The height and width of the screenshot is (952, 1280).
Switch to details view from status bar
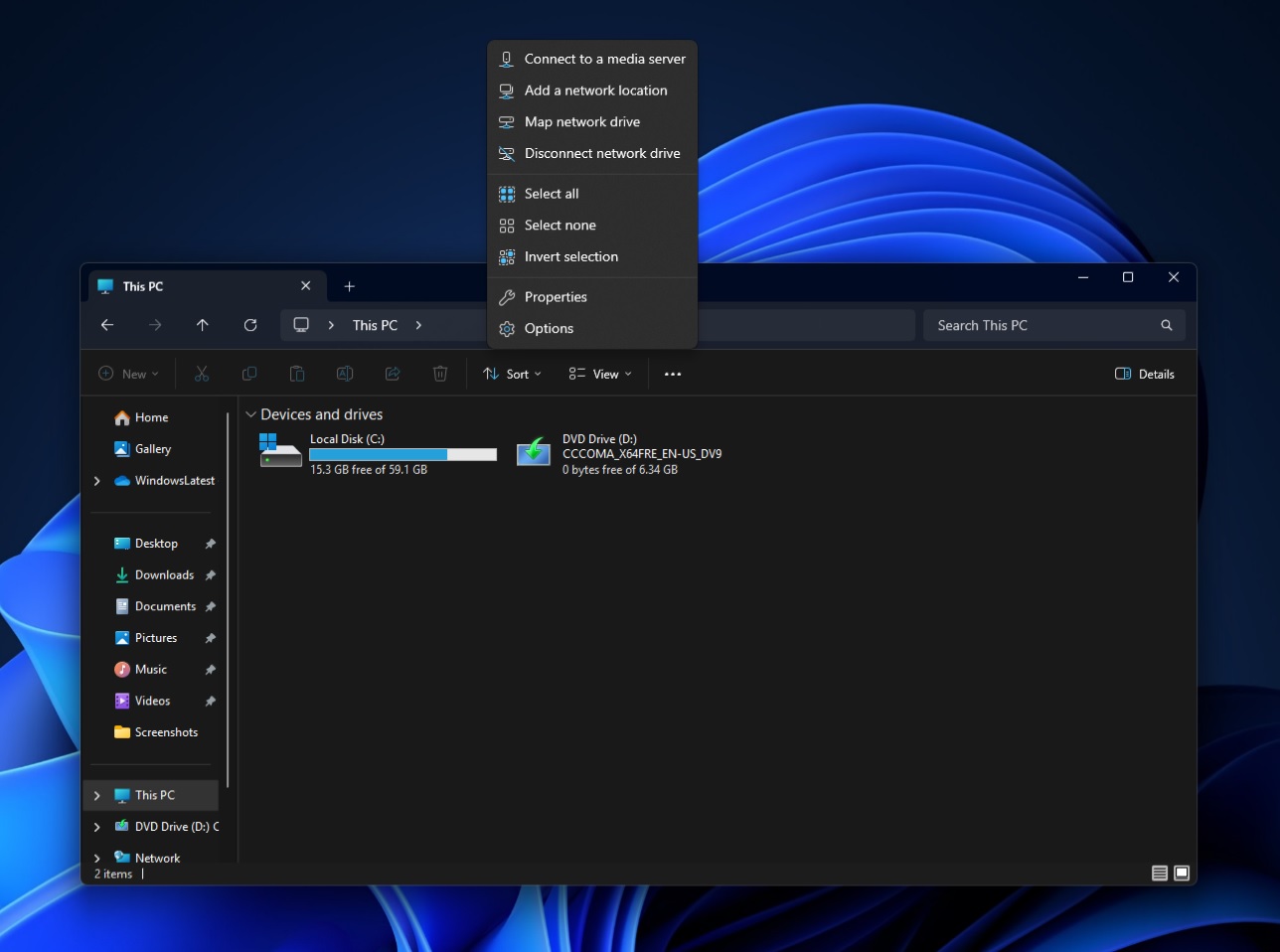coord(1159,873)
